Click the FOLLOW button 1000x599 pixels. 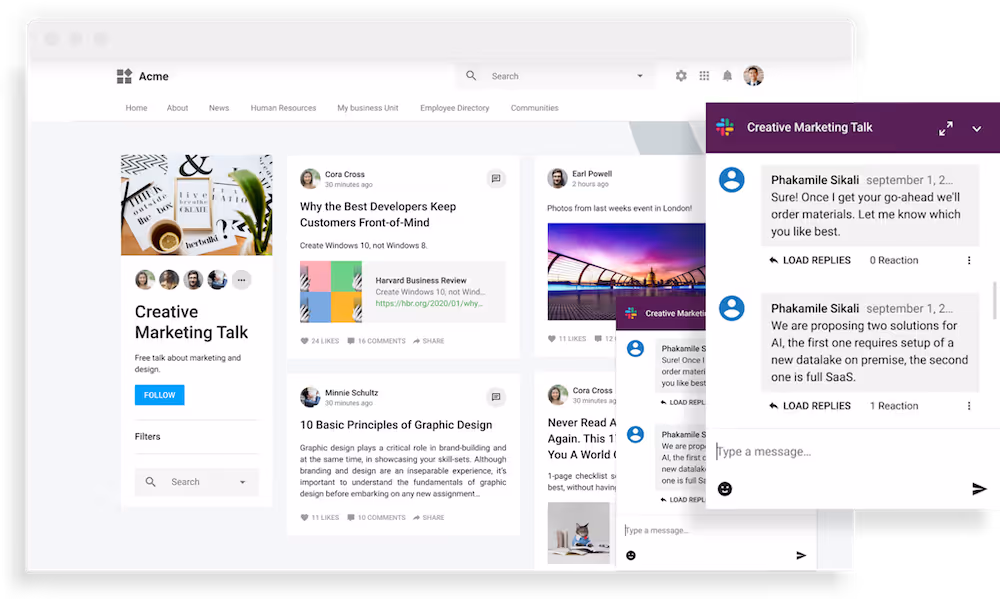[159, 395]
